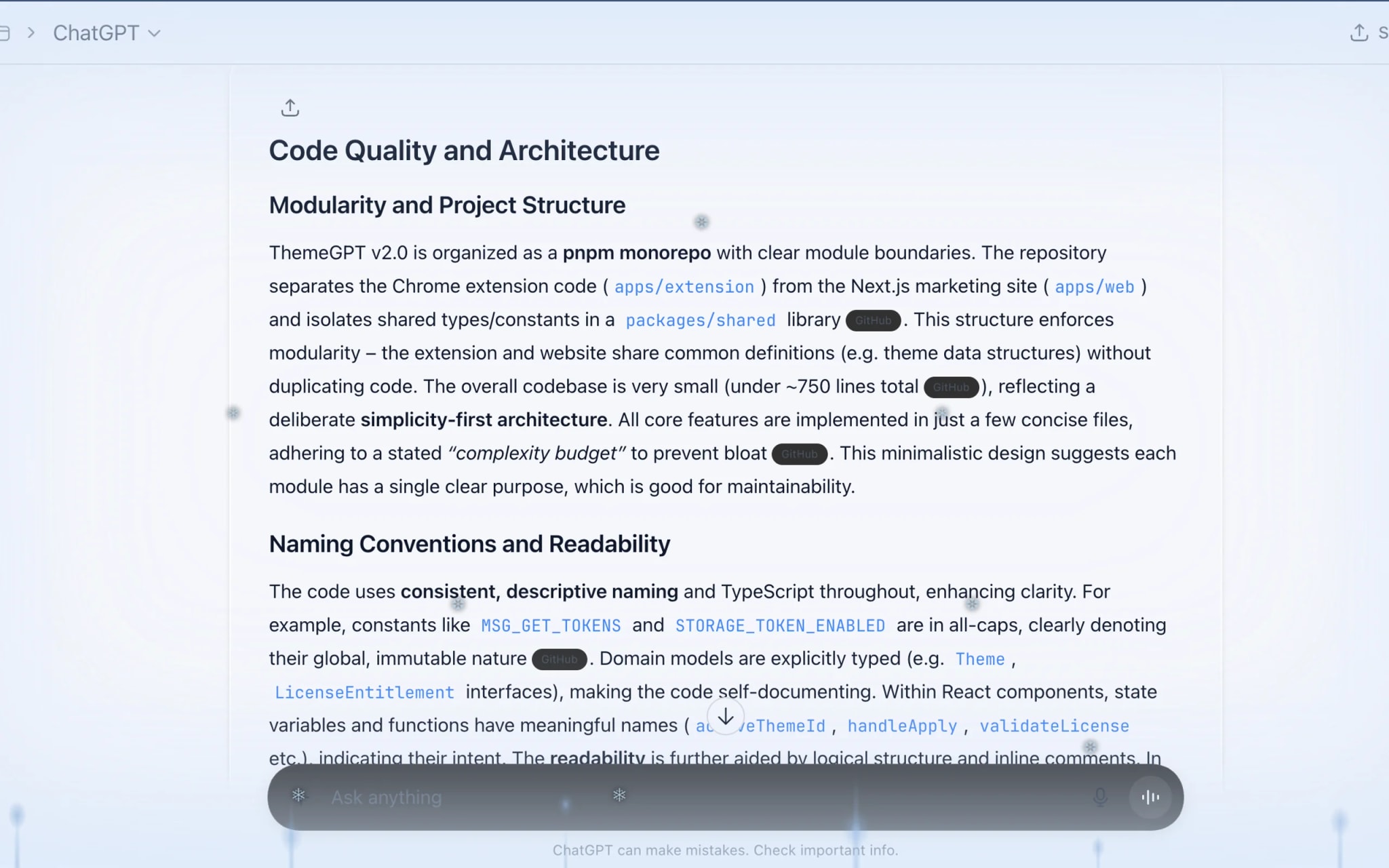Click the share icon in the top-right corner

coord(1360,32)
